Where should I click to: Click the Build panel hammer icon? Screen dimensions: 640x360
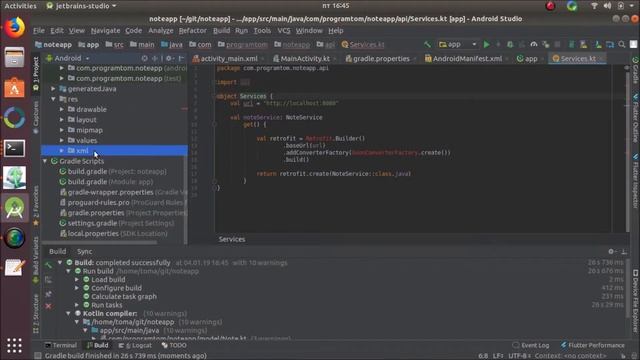coord(49,265)
